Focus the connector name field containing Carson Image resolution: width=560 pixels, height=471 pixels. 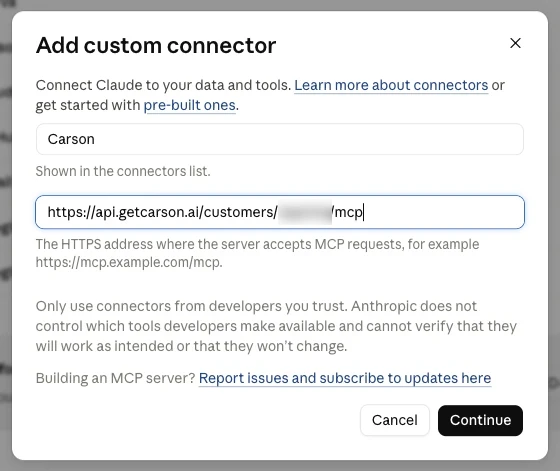[x=280, y=139]
